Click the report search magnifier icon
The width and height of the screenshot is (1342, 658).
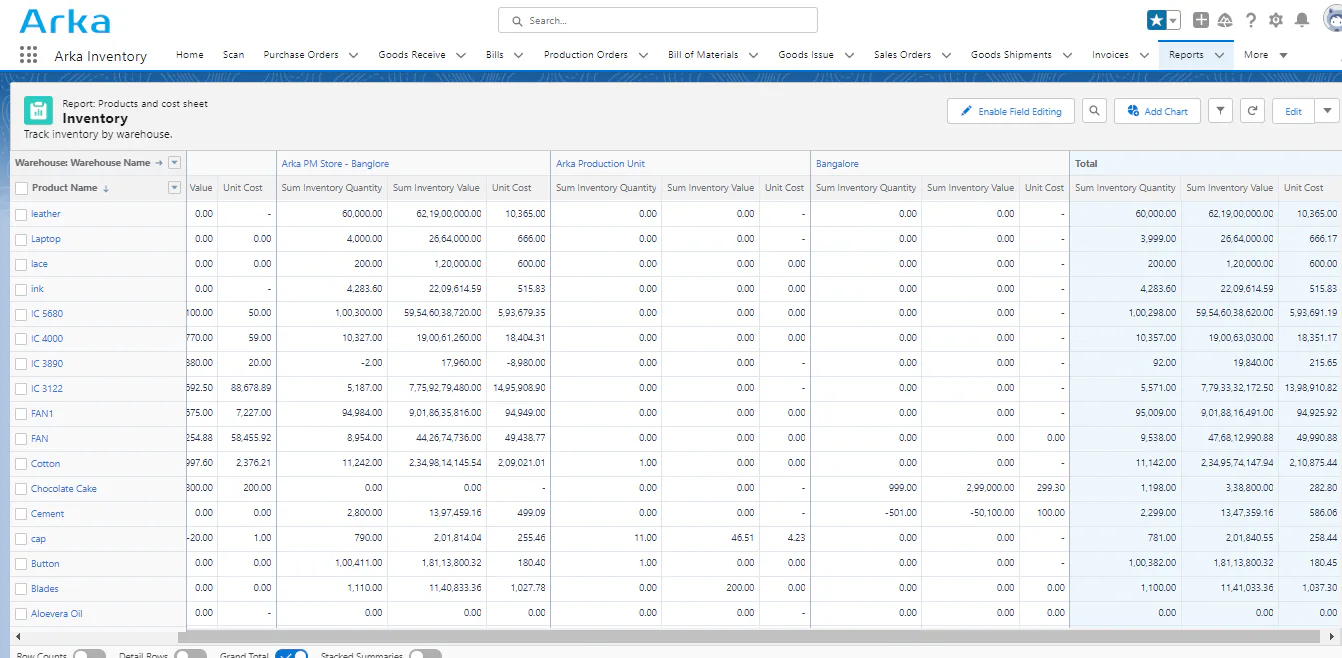pos(1094,111)
